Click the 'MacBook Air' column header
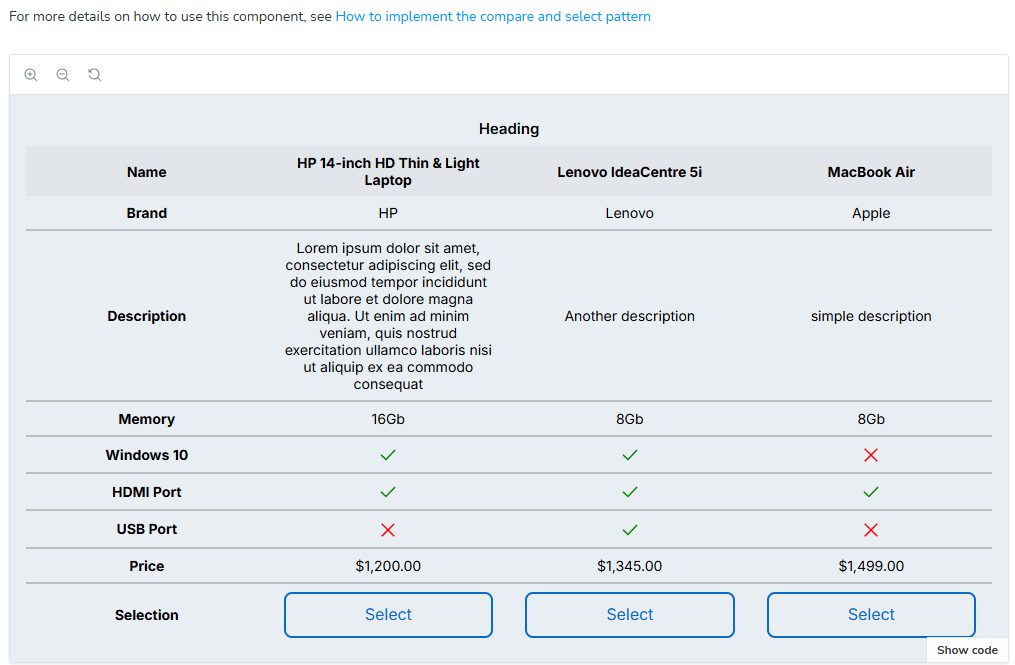The width and height of the screenshot is (1015, 665). pyautogui.click(x=871, y=172)
